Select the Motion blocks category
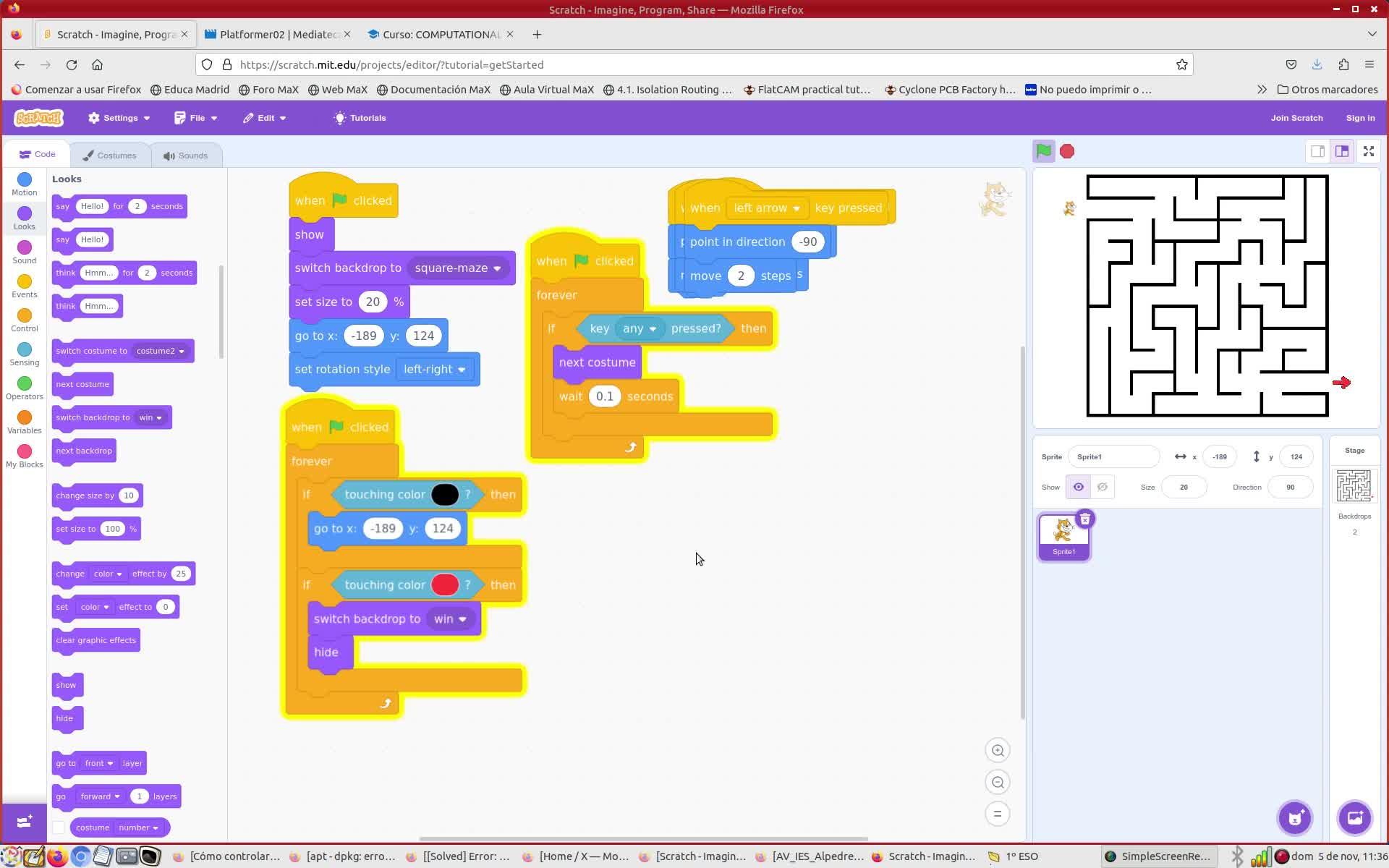The height and width of the screenshot is (868, 1389). pos(24,184)
